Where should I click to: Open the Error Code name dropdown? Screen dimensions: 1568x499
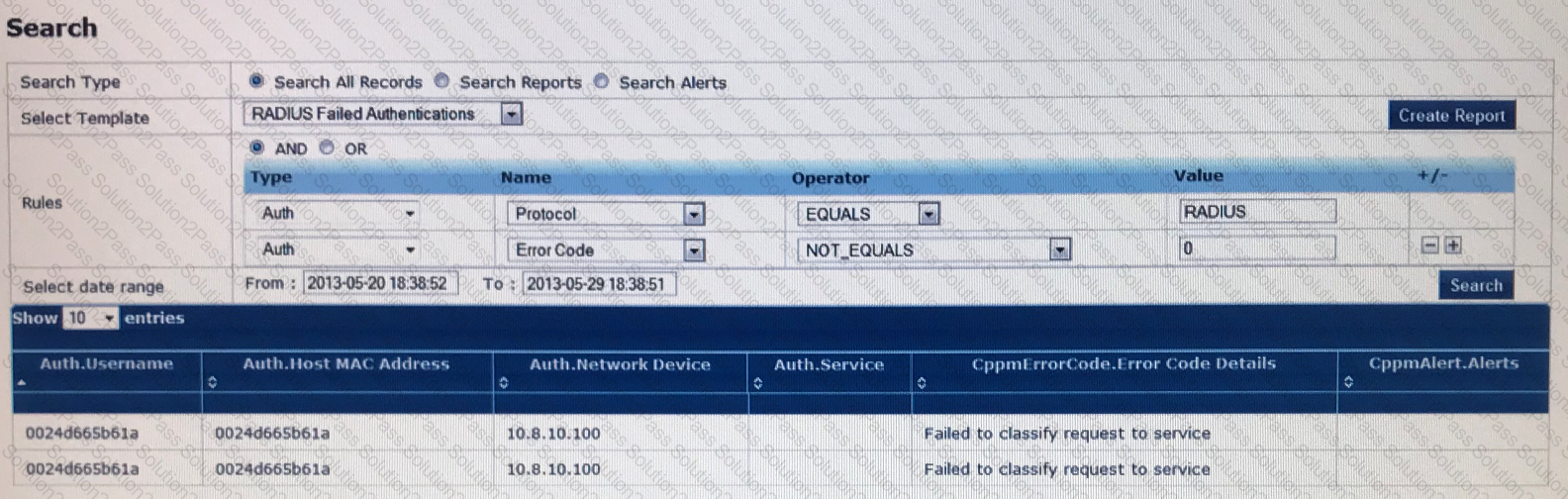tap(693, 249)
